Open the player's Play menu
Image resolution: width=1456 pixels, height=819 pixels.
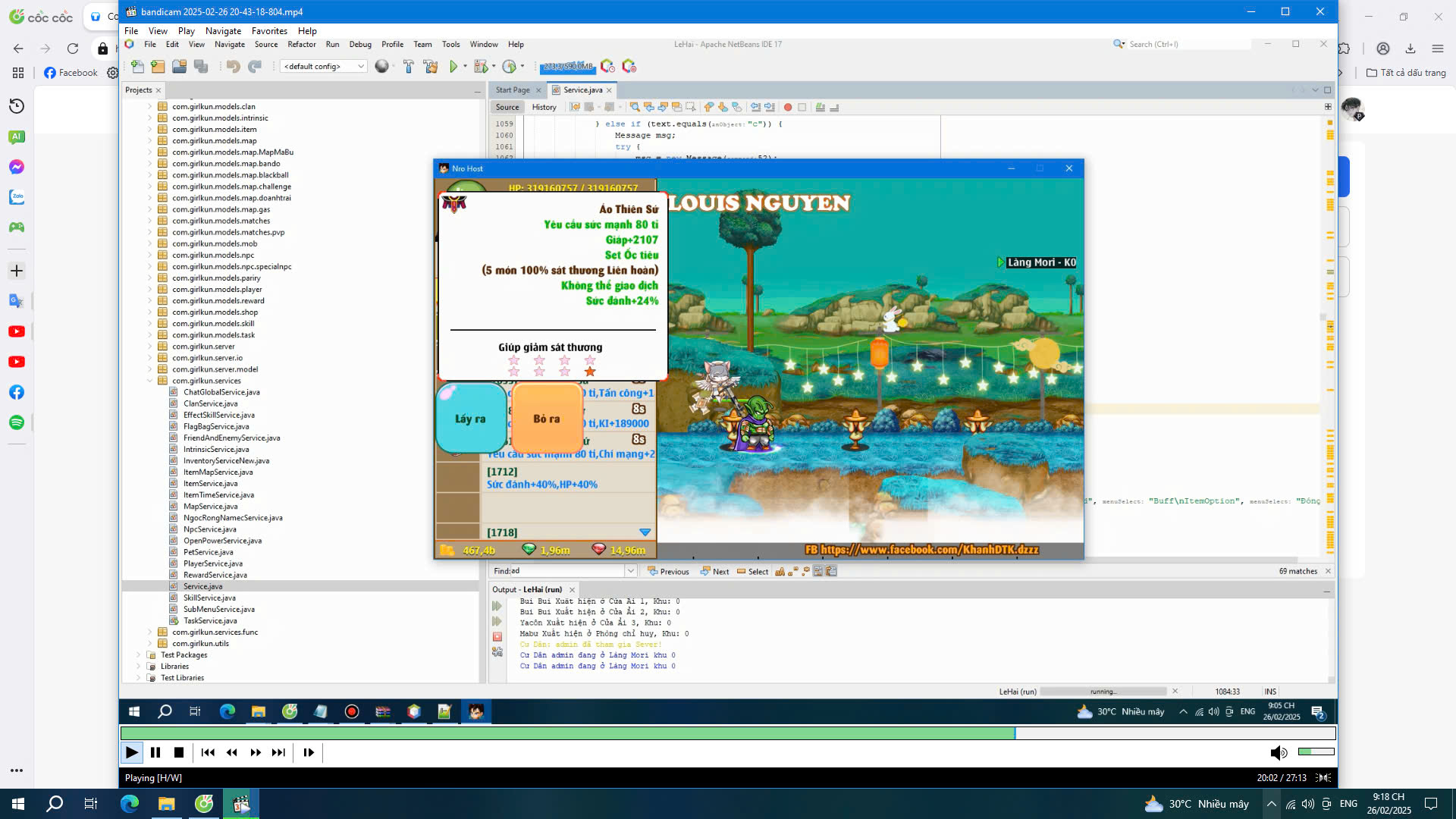click(187, 31)
